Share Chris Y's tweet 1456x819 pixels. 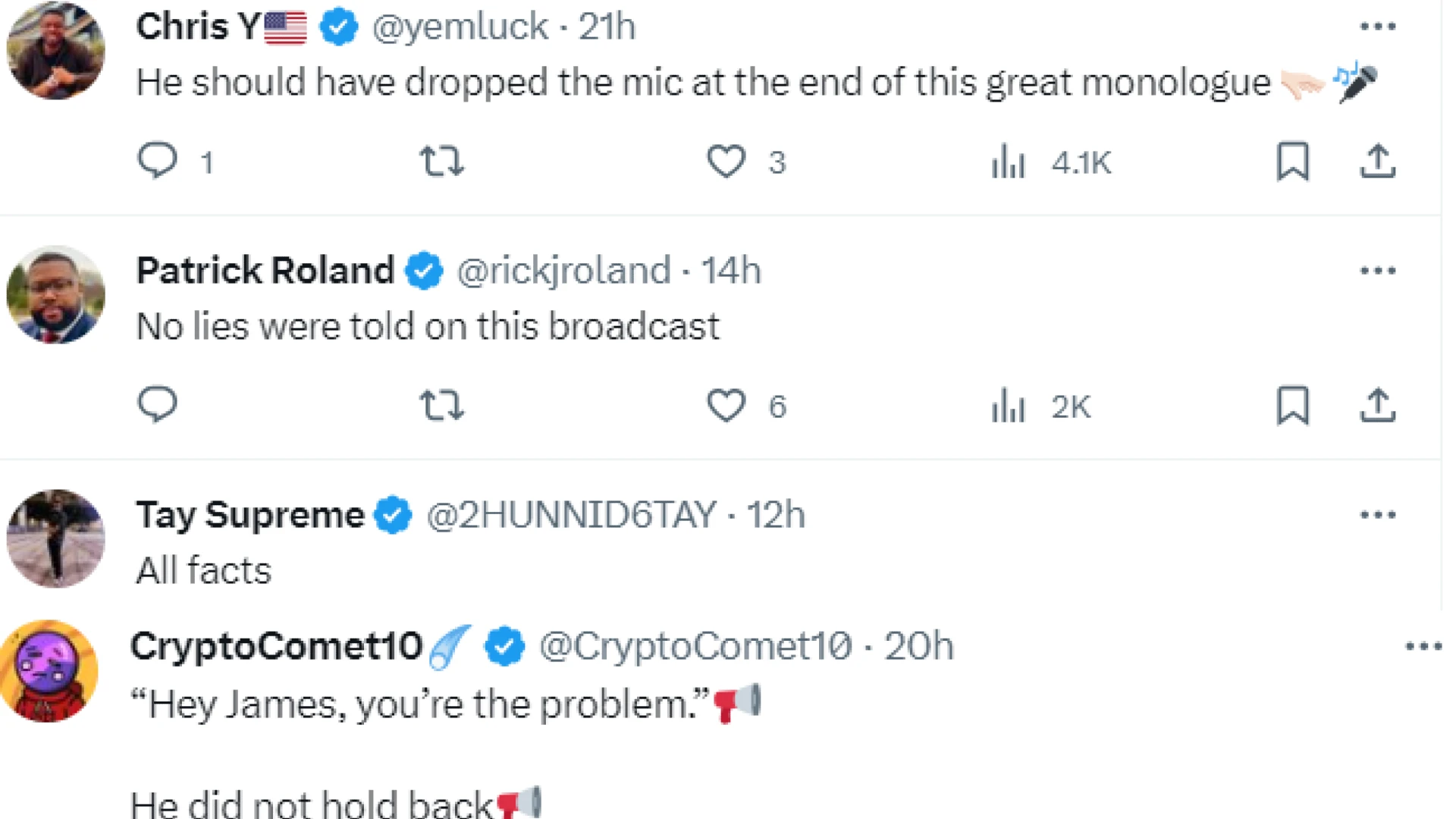coord(1377,162)
